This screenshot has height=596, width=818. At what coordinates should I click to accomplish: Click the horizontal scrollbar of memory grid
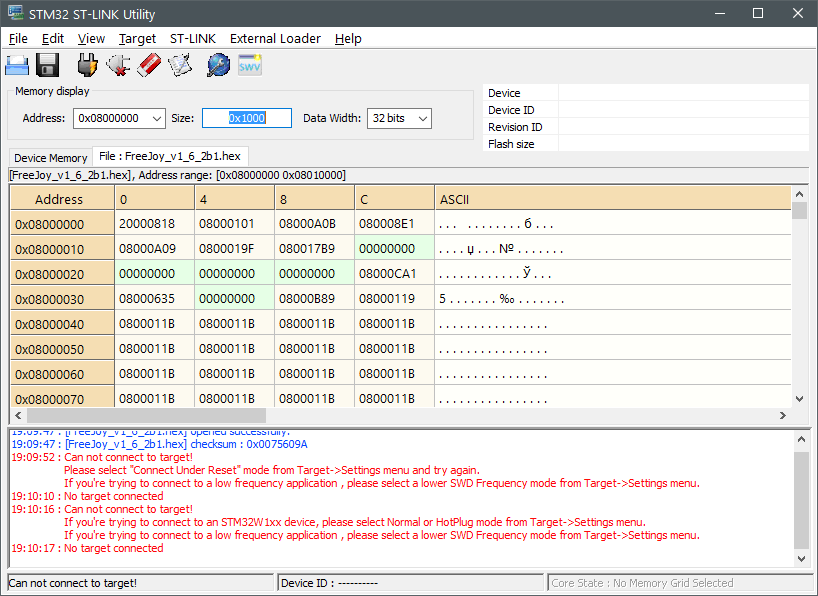click(x=140, y=415)
